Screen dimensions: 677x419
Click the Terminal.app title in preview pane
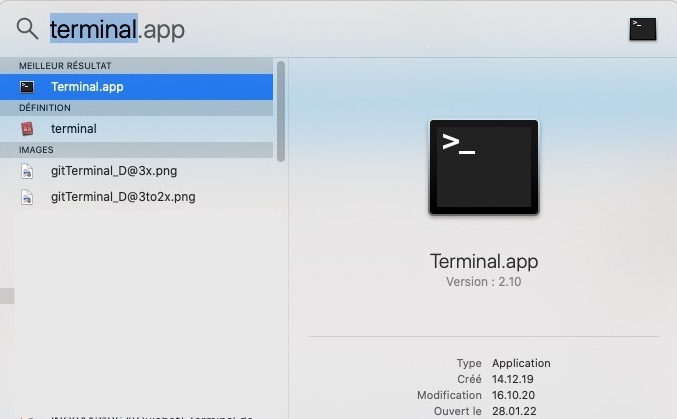[483, 262]
